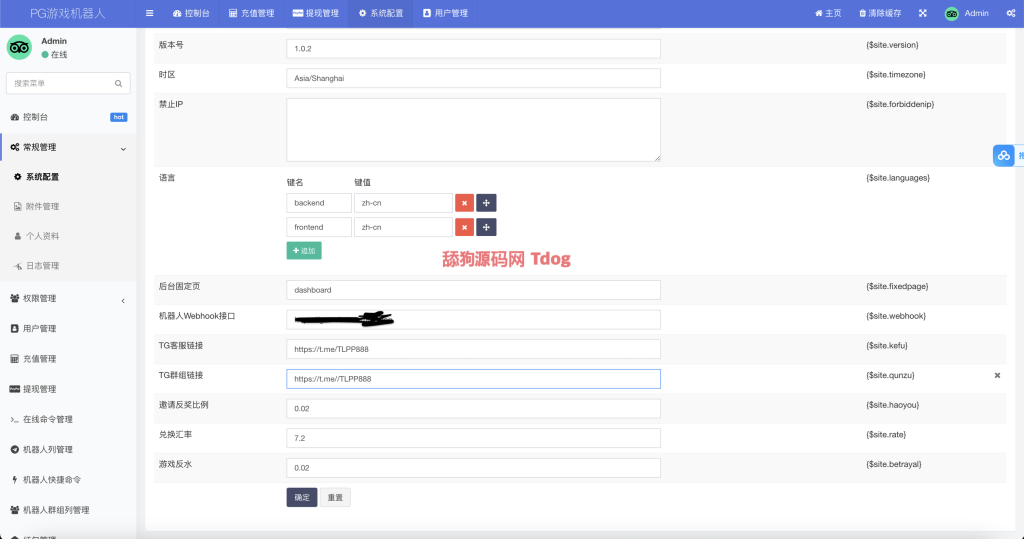Collapse the 常规管理 sidebar group
The width and height of the screenshot is (1024, 539).
(123, 148)
